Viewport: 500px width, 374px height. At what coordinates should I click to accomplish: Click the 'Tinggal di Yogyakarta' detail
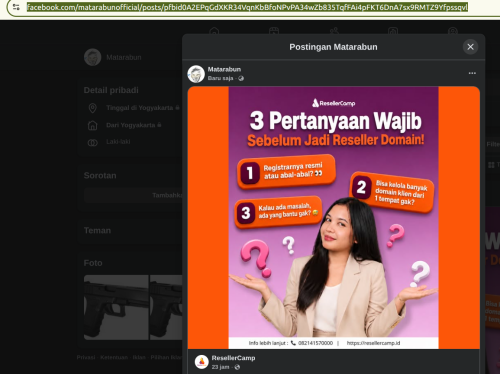[140, 108]
